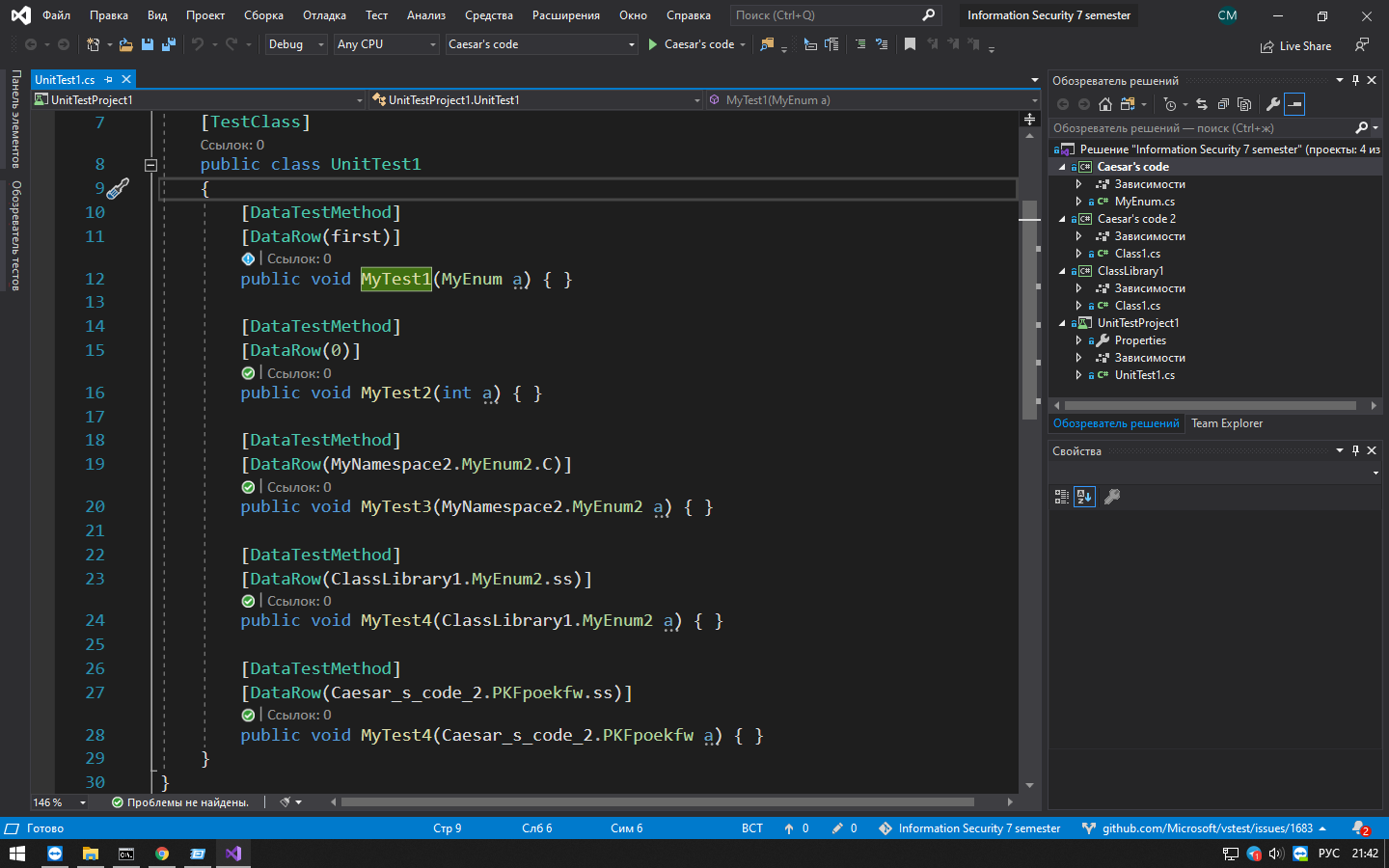The width and height of the screenshot is (1389, 868).
Task: Toggle the bookmark icon in the toolbar
Action: (908, 44)
